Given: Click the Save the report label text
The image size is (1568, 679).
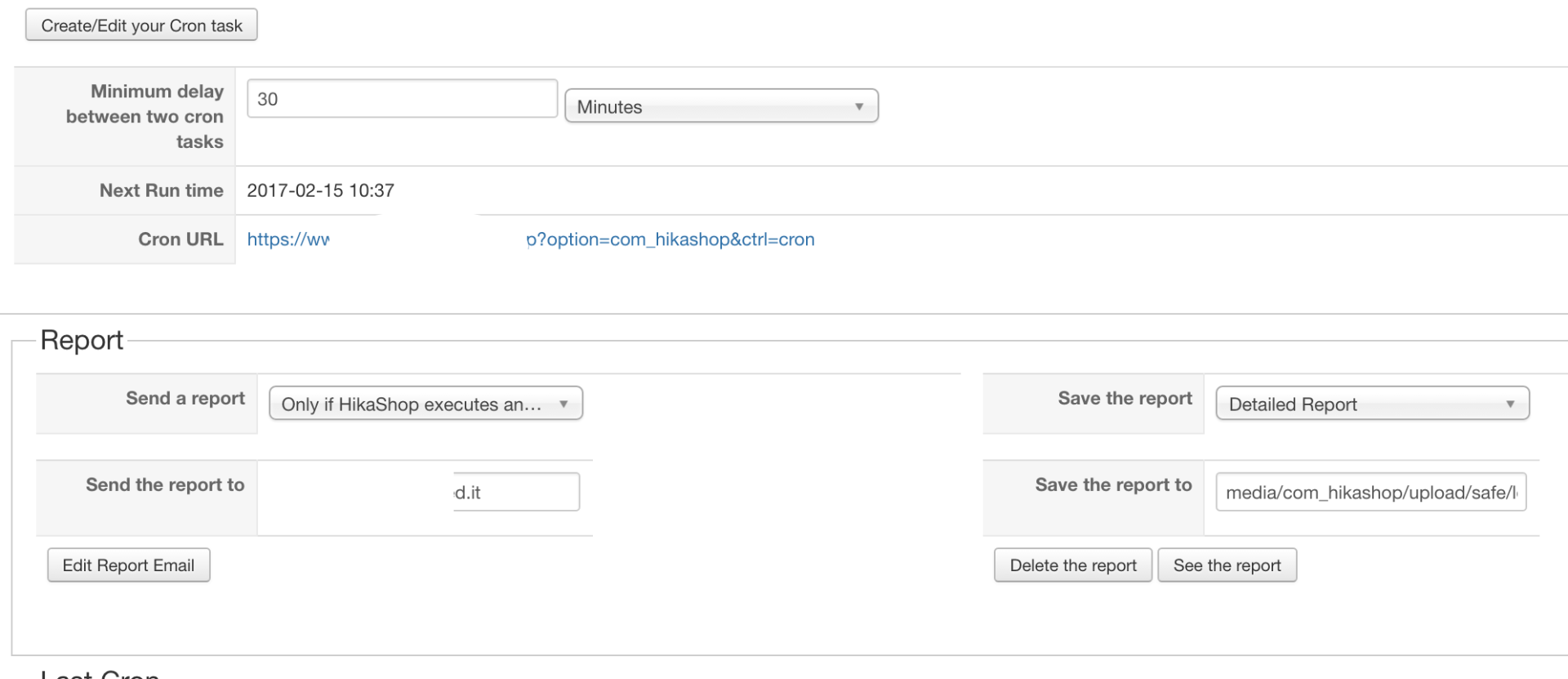Looking at the screenshot, I should [1125, 399].
